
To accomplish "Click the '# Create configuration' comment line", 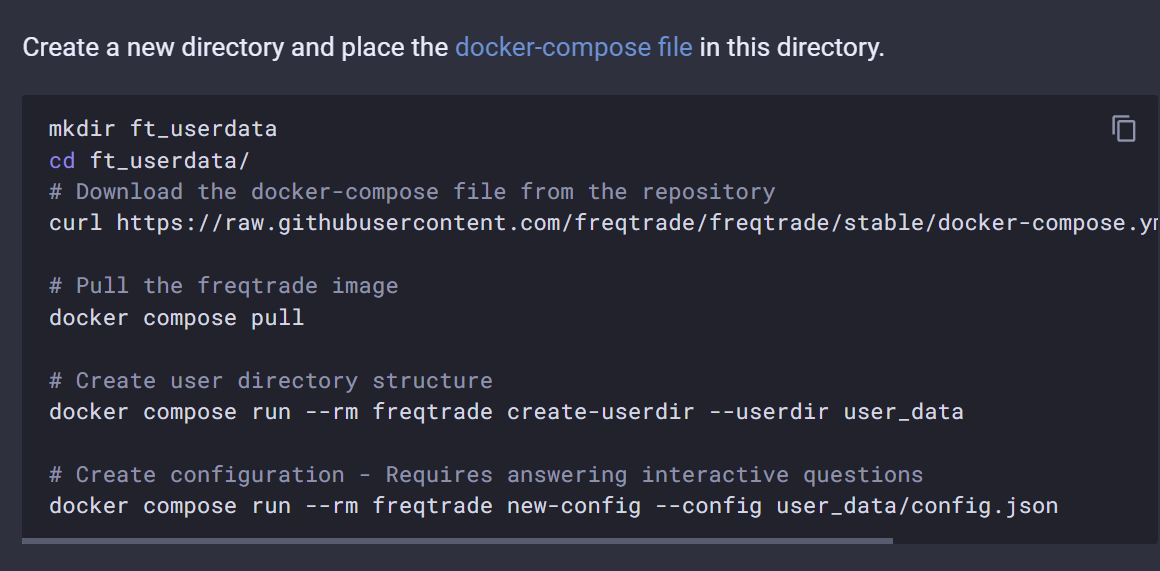I will click(x=486, y=474).
